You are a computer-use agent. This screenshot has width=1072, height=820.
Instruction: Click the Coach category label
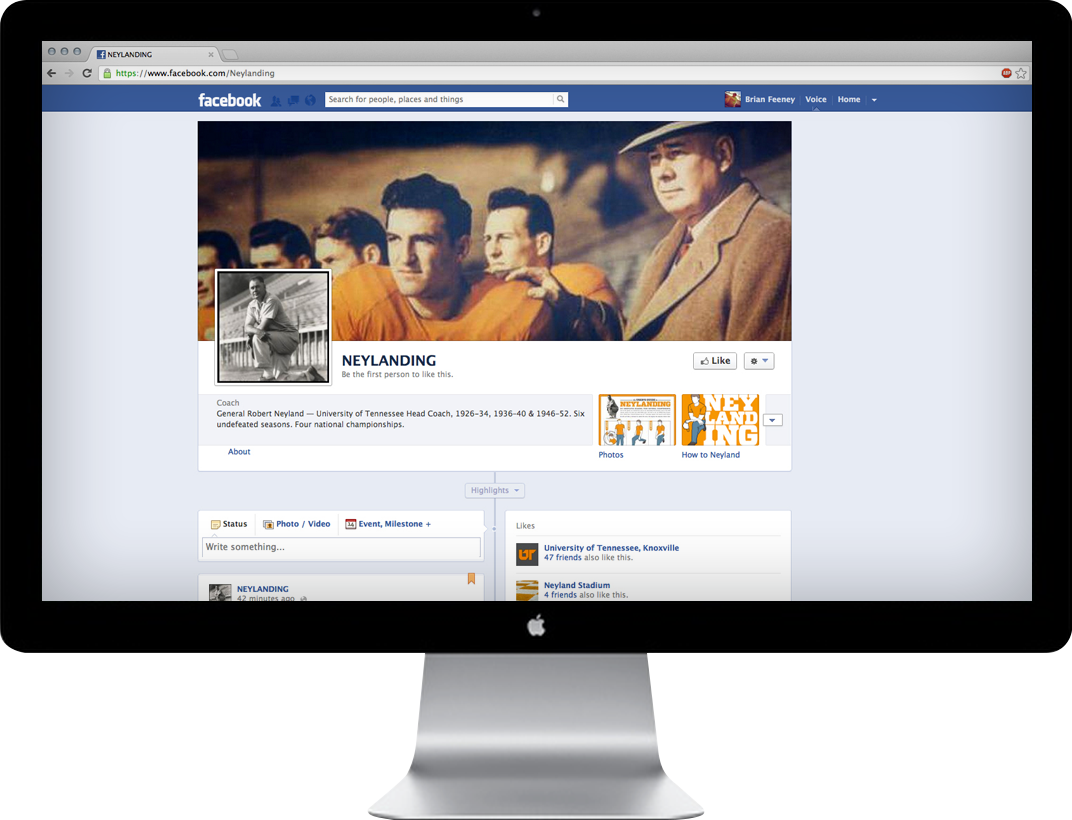click(x=228, y=403)
